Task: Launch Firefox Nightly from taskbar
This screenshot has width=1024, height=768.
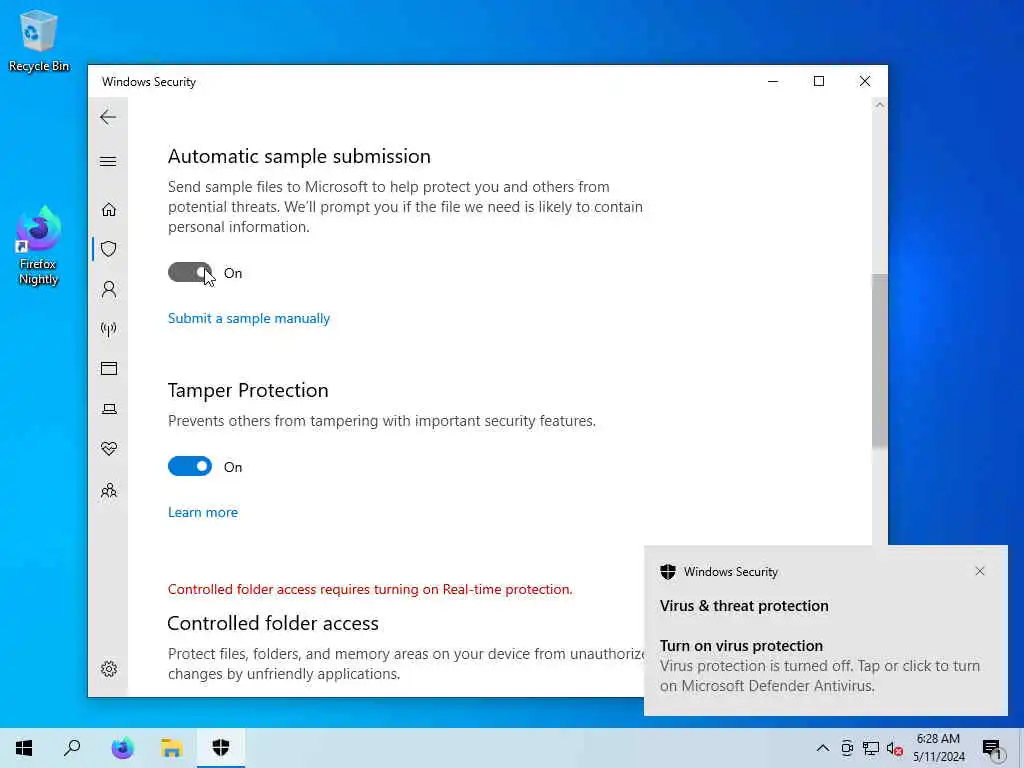Action: pos(122,748)
